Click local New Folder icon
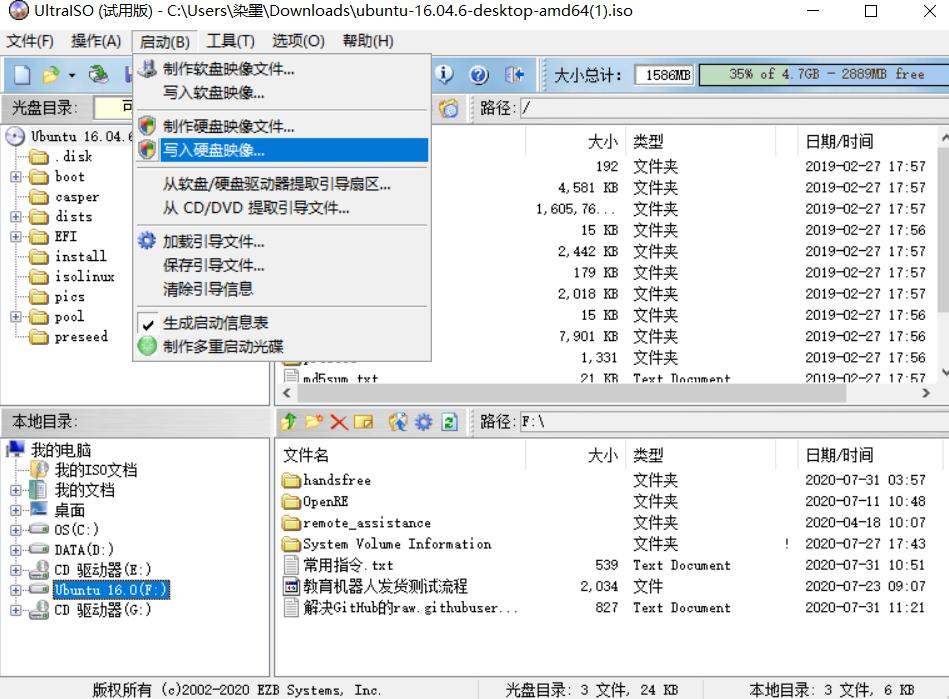949x699 pixels. coord(314,421)
